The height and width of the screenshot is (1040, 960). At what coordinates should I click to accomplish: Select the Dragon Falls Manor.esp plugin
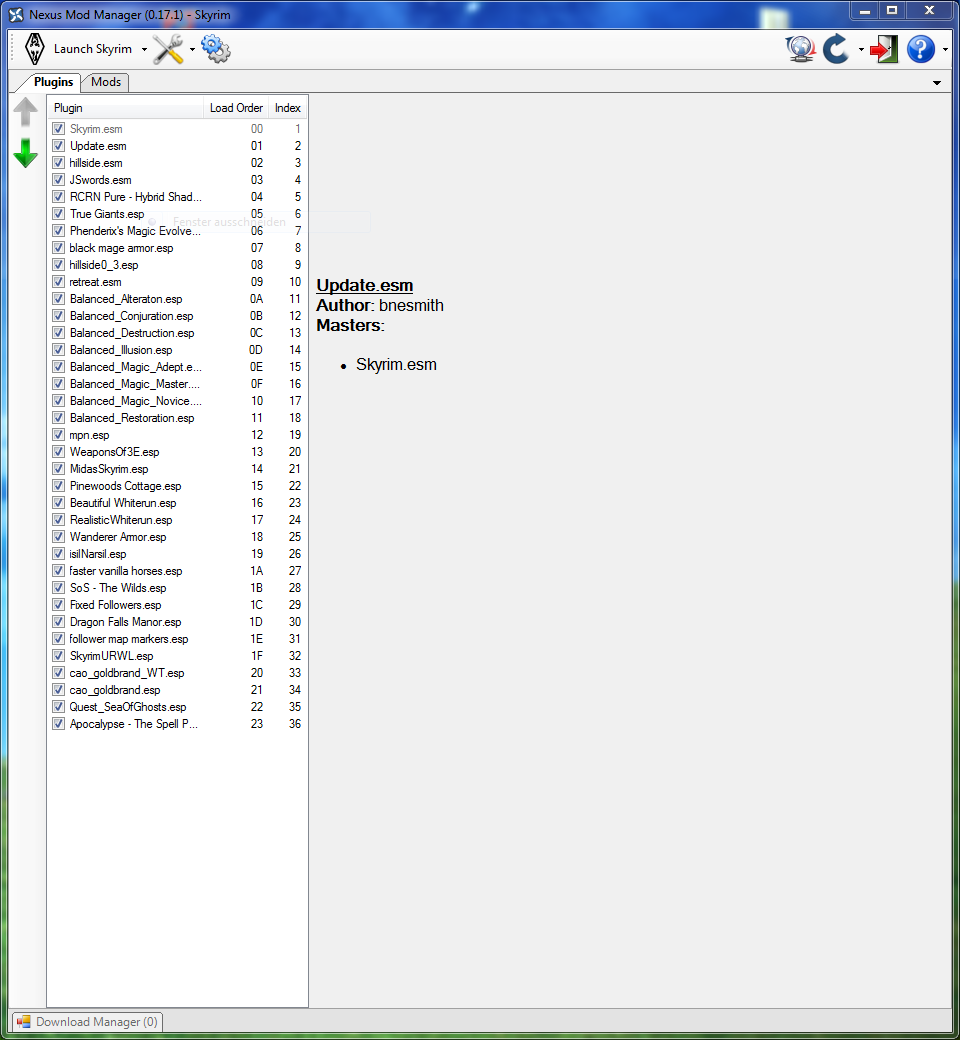click(x=177, y=622)
